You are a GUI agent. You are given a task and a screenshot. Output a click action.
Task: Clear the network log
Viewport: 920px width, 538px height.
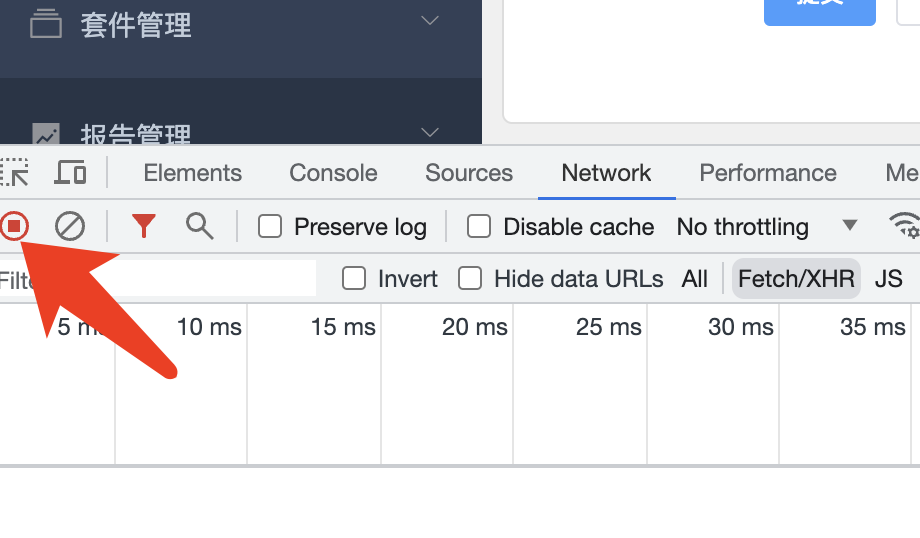pyautogui.click(x=70, y=226)
